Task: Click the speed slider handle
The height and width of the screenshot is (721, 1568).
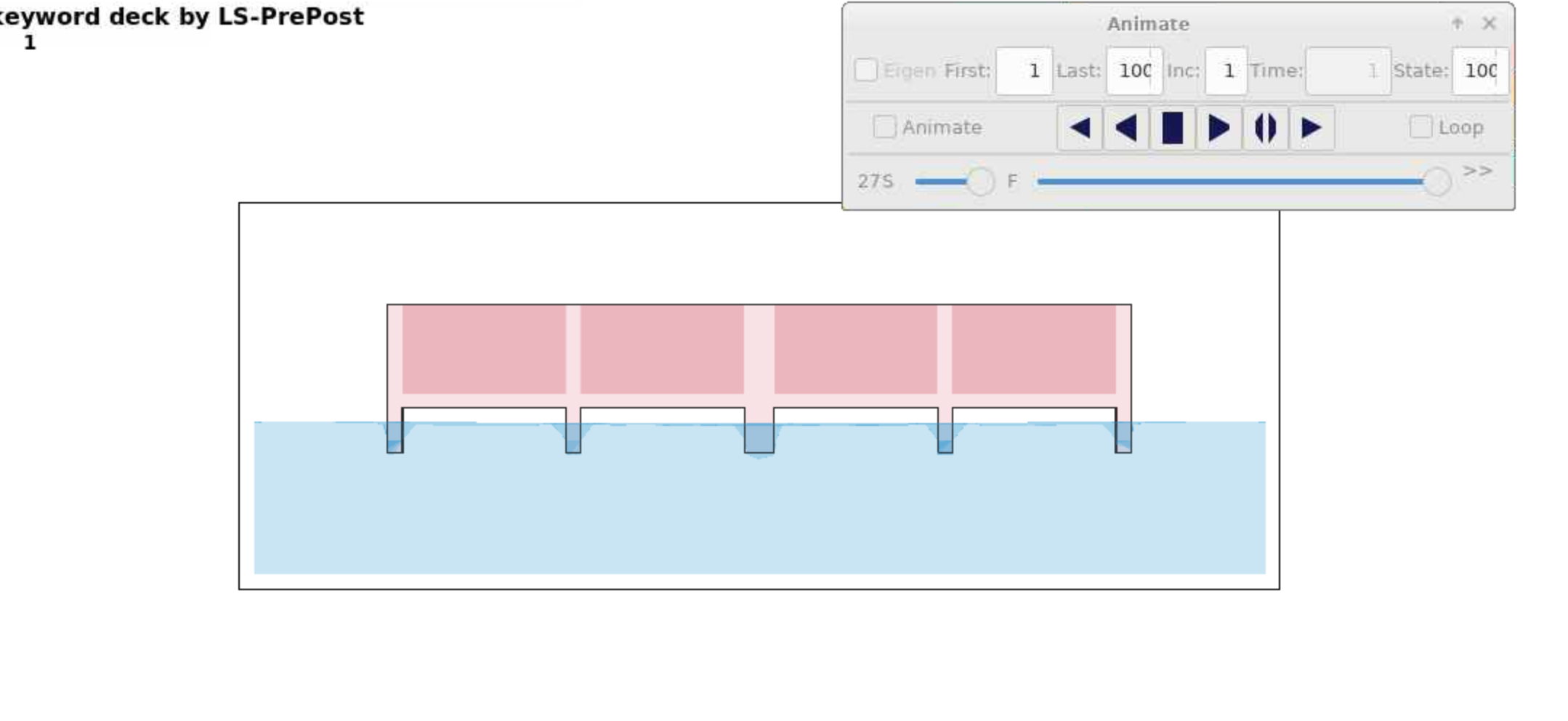Action: [x=980, y=181]
